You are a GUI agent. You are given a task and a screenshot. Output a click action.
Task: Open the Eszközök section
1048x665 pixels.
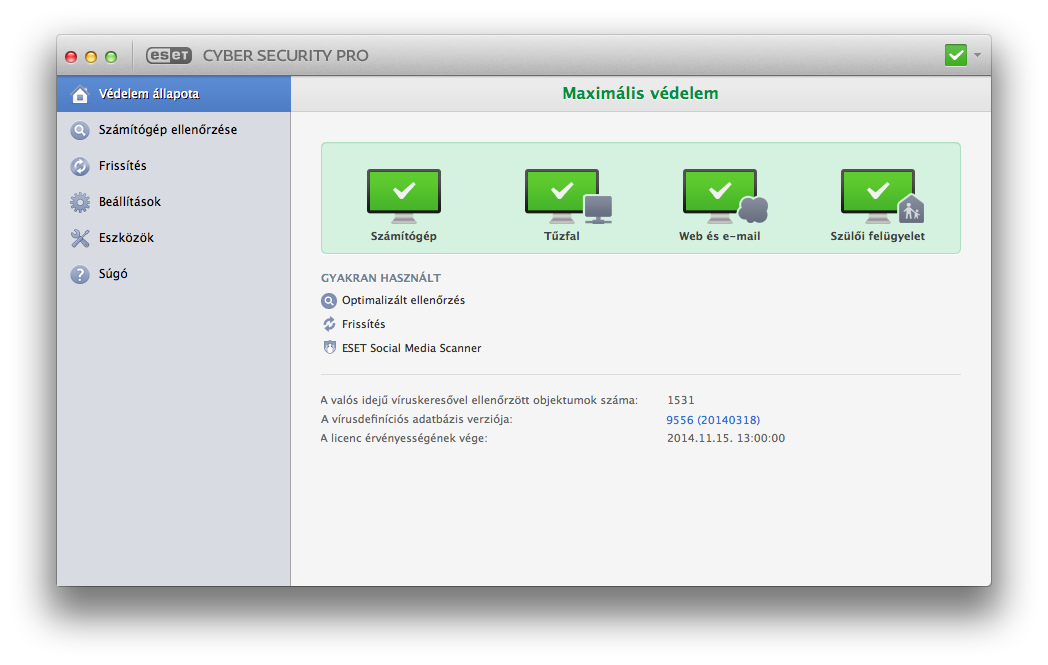[x=174, y=238]
